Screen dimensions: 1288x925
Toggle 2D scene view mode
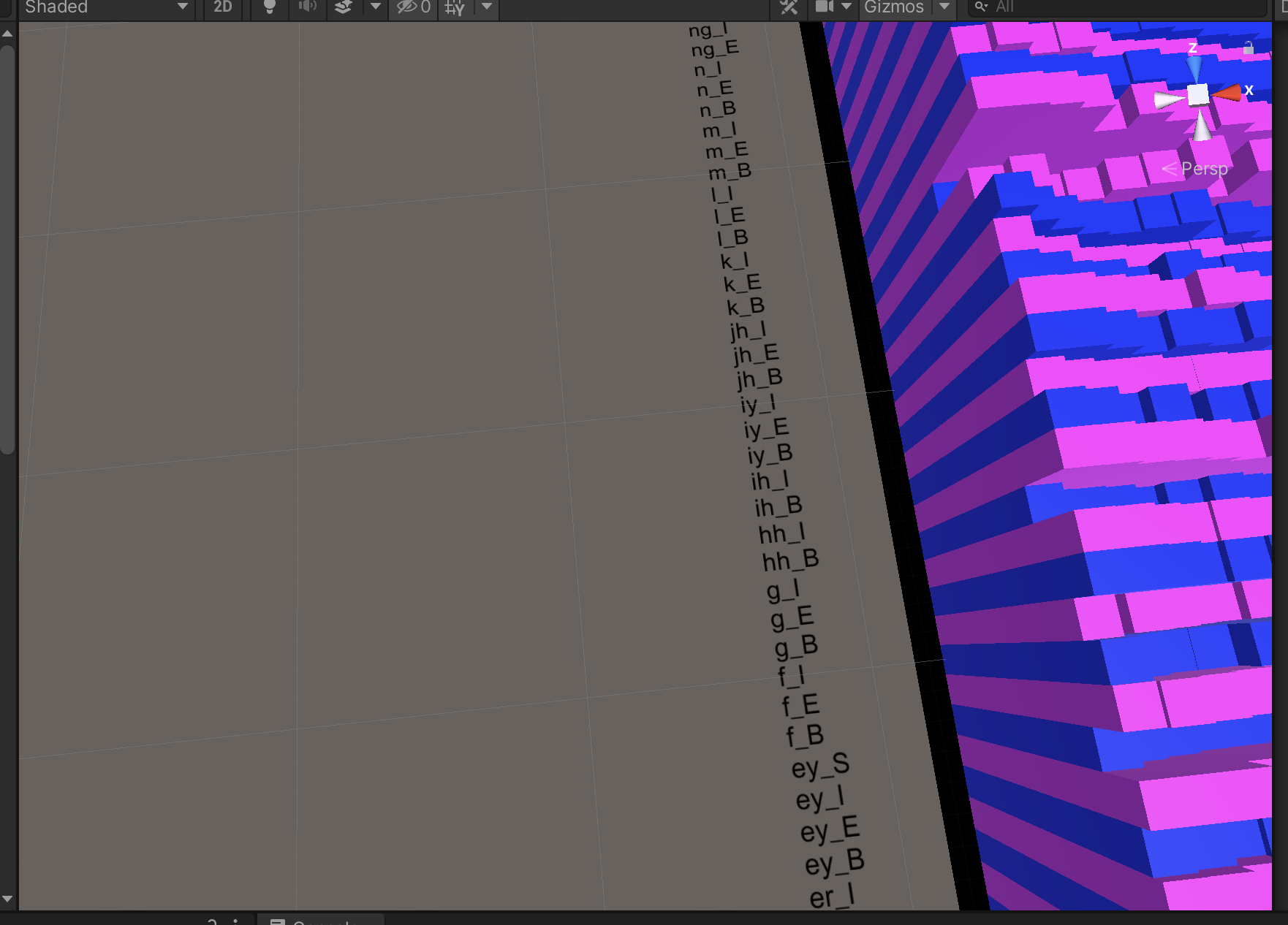coord(223,7)
